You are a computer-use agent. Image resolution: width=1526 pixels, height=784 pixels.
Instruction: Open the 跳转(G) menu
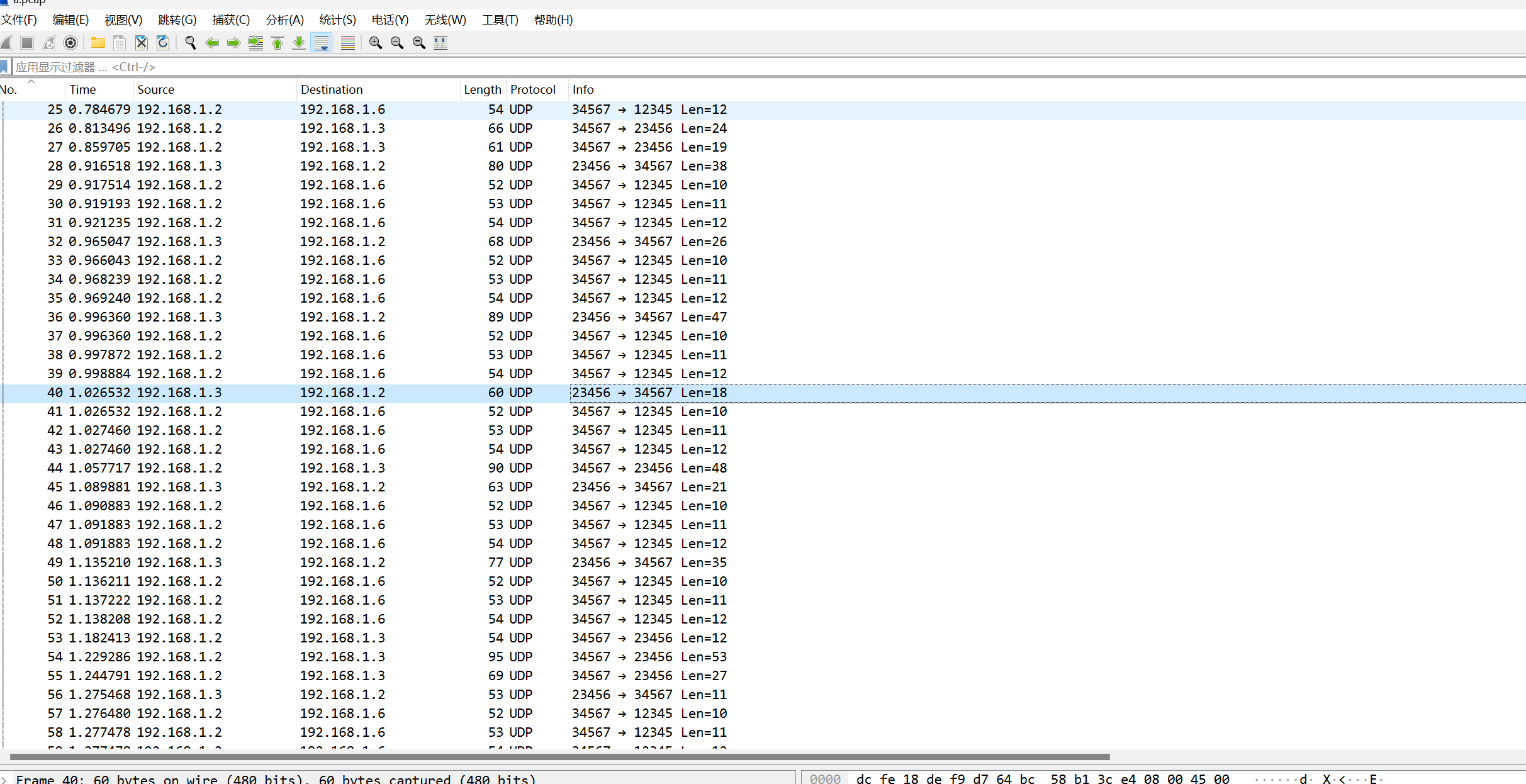pos(177,20)
